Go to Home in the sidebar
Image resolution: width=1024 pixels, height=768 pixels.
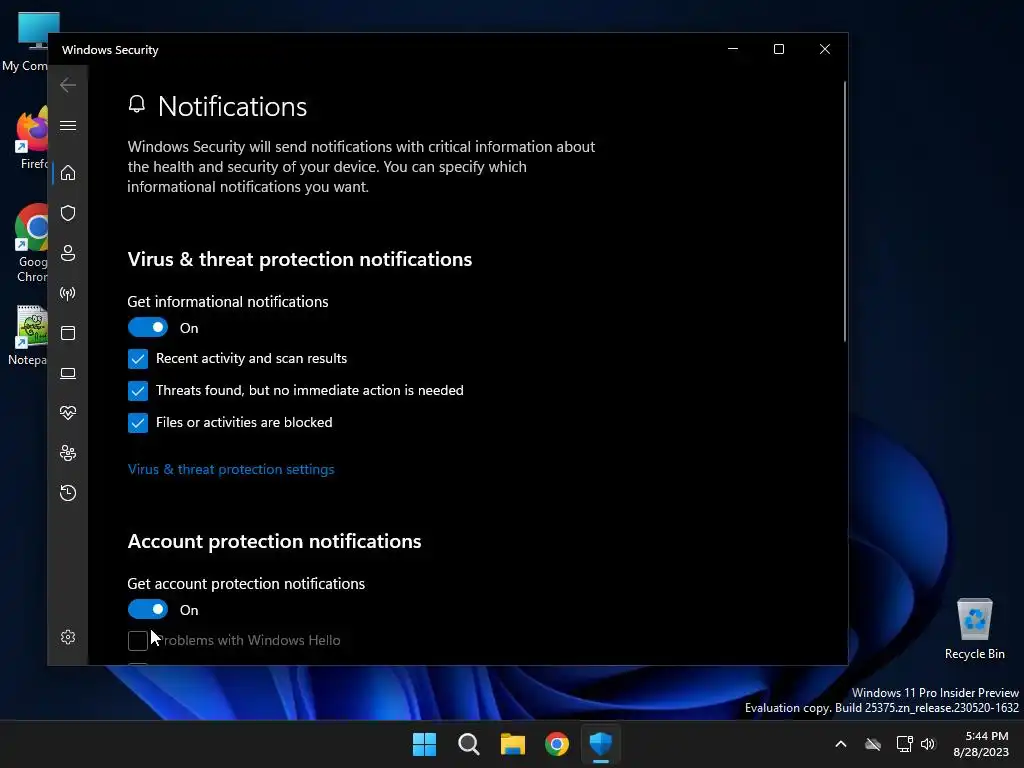pos(68,173)
